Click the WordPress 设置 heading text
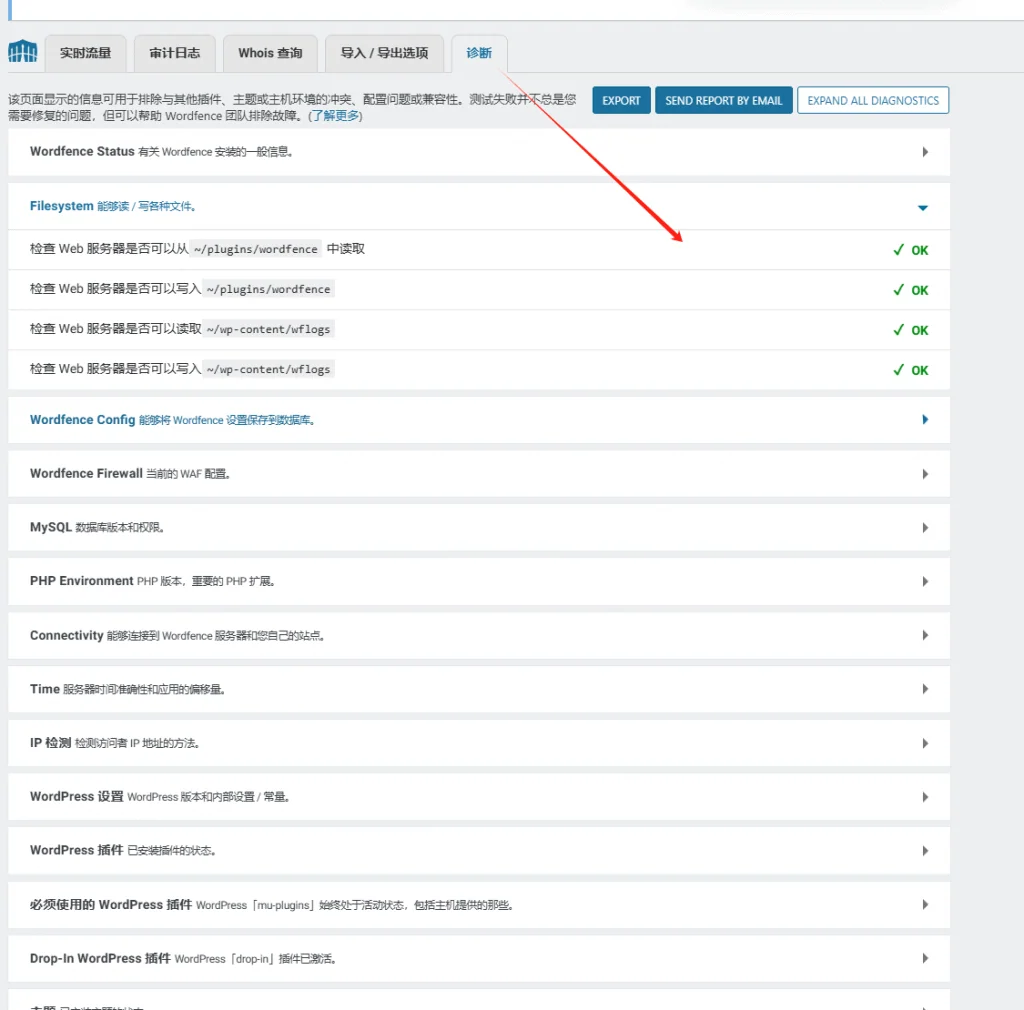Image resolution: width=1024 pixels, height=1010 pixels. pos(76,797)
